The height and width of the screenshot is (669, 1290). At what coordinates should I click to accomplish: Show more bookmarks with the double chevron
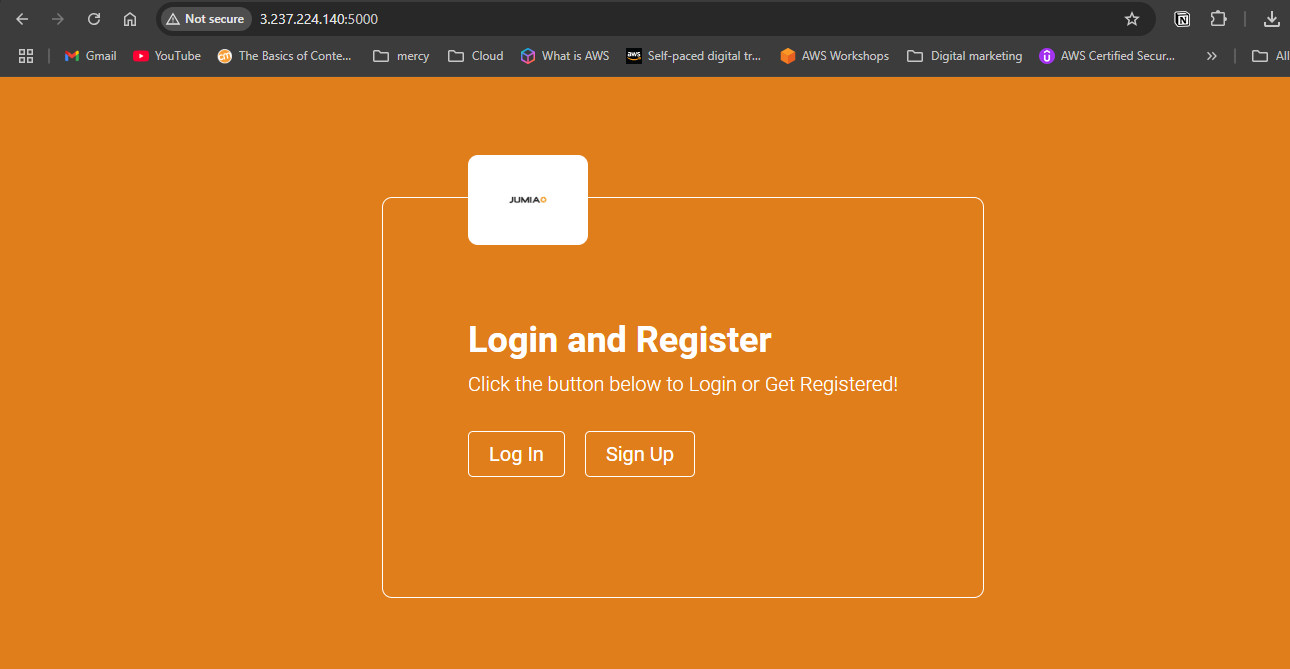pyautogui.click(x=1212, y=56)
